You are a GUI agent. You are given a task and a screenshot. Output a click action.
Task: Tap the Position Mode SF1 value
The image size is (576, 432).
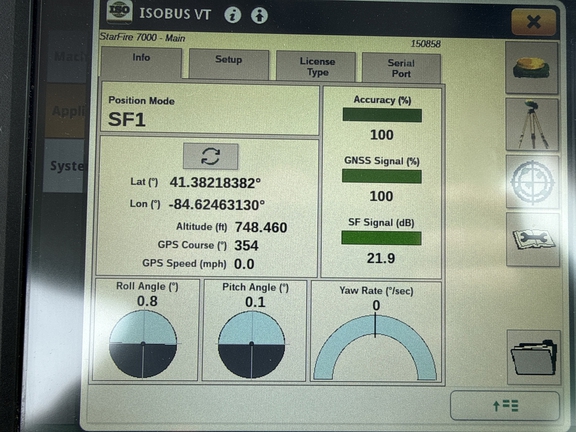click(127, 119)
